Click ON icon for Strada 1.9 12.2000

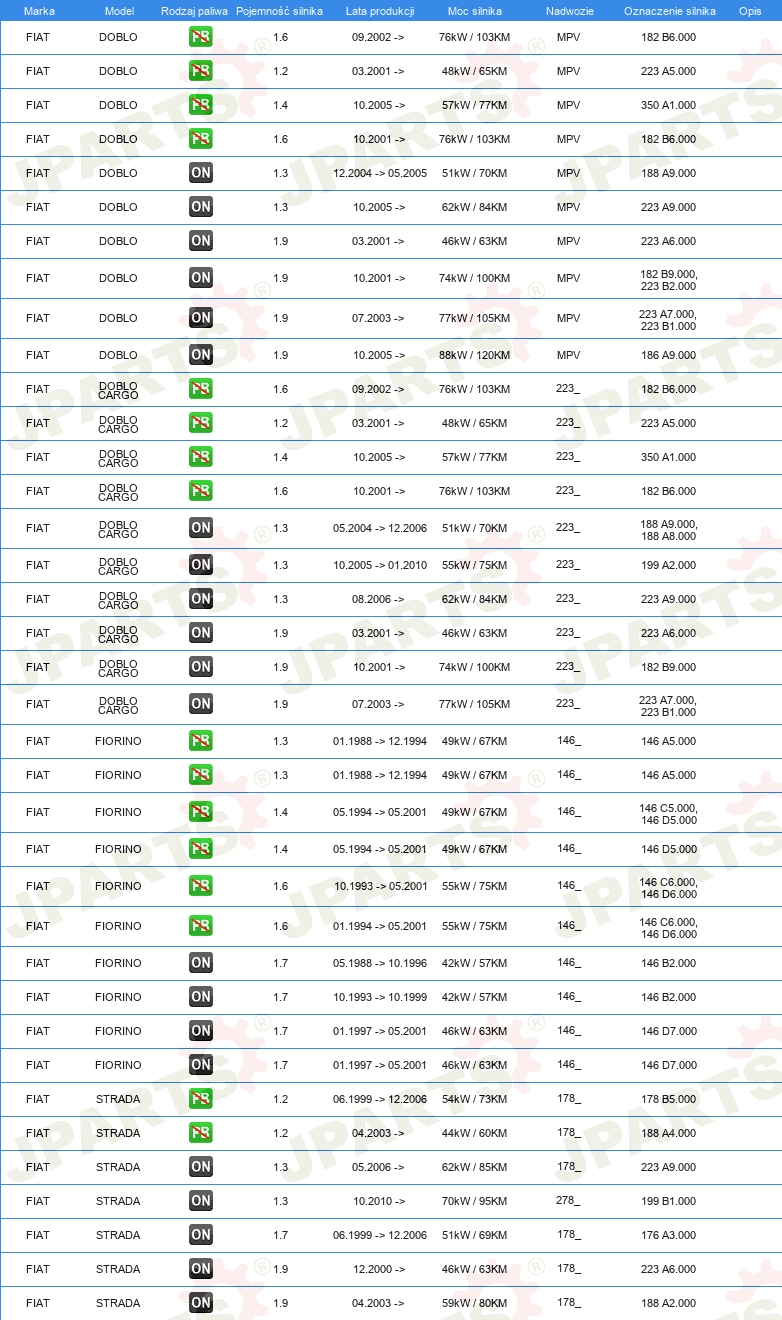[201, 1269]
